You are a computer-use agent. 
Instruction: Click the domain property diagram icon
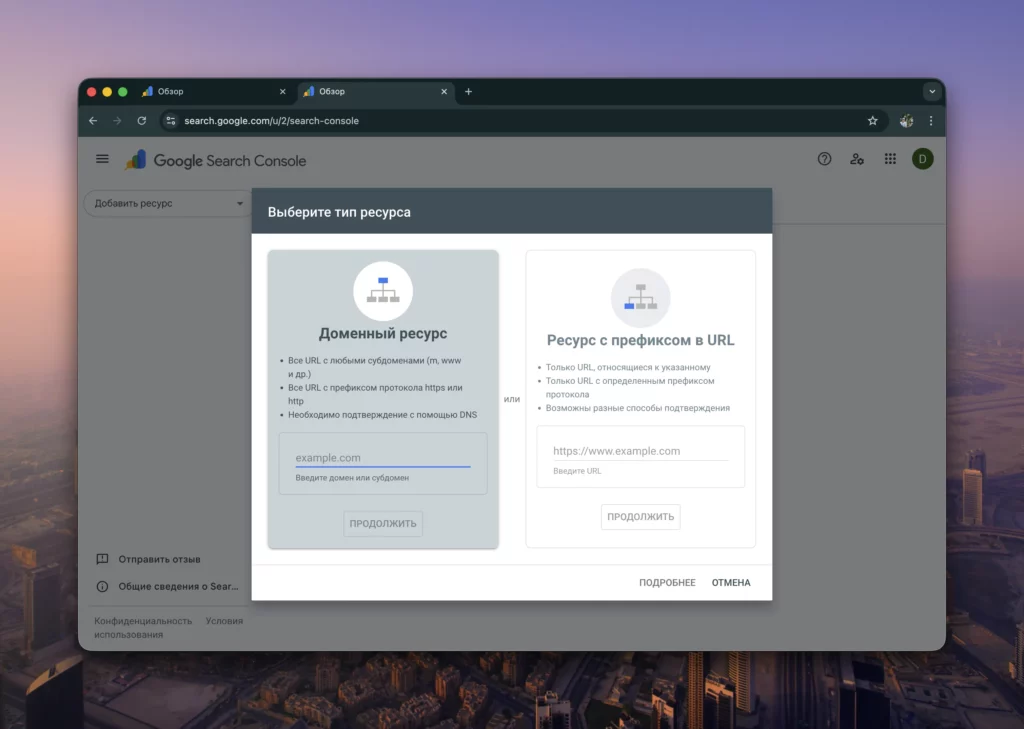383,291
